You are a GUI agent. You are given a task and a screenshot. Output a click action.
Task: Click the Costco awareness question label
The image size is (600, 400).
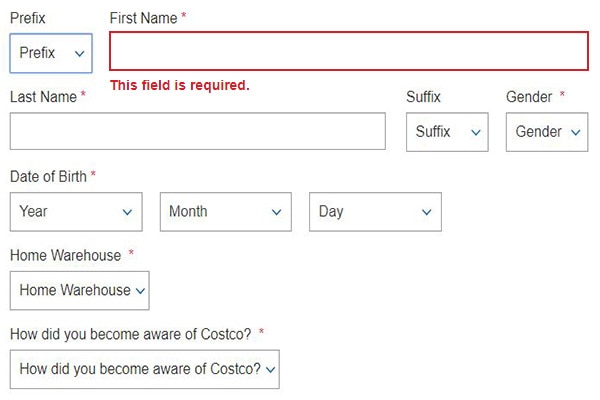click(130, 333)
